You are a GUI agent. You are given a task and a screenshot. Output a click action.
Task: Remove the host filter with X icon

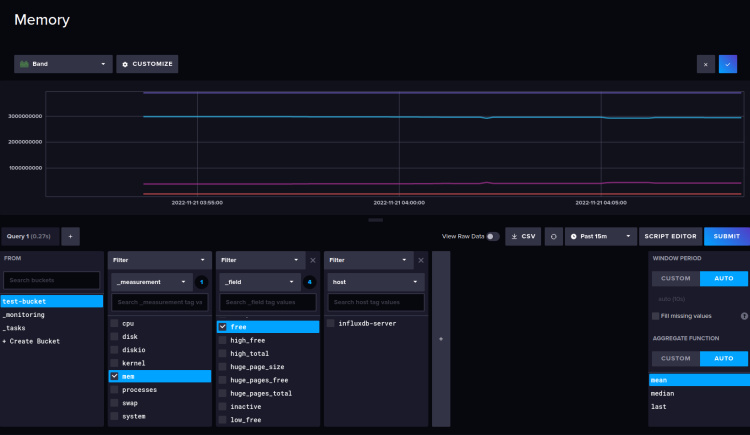coord(421,260)
